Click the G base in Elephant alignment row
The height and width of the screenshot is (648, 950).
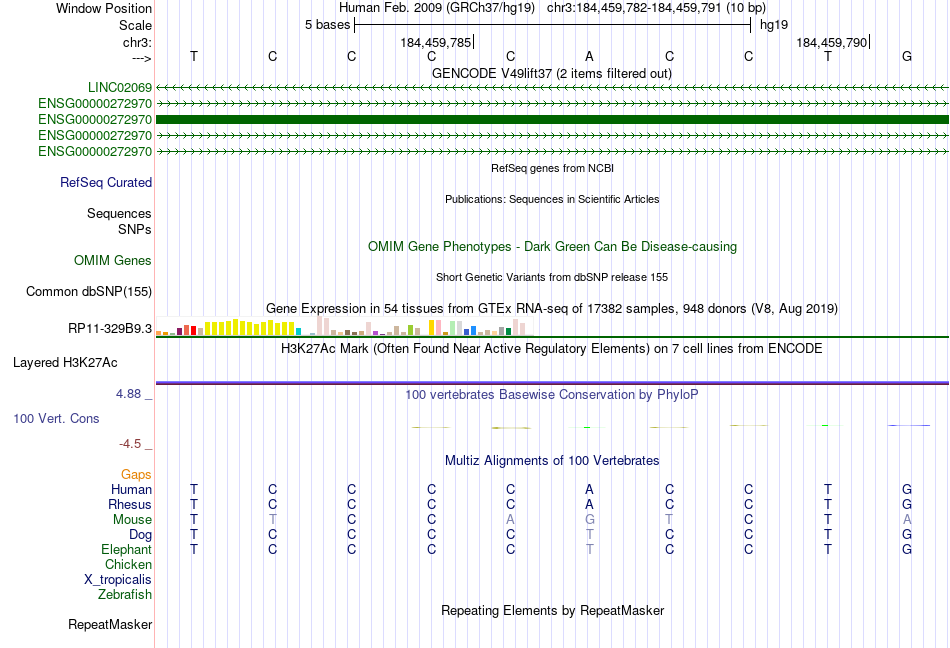point(907,549)
